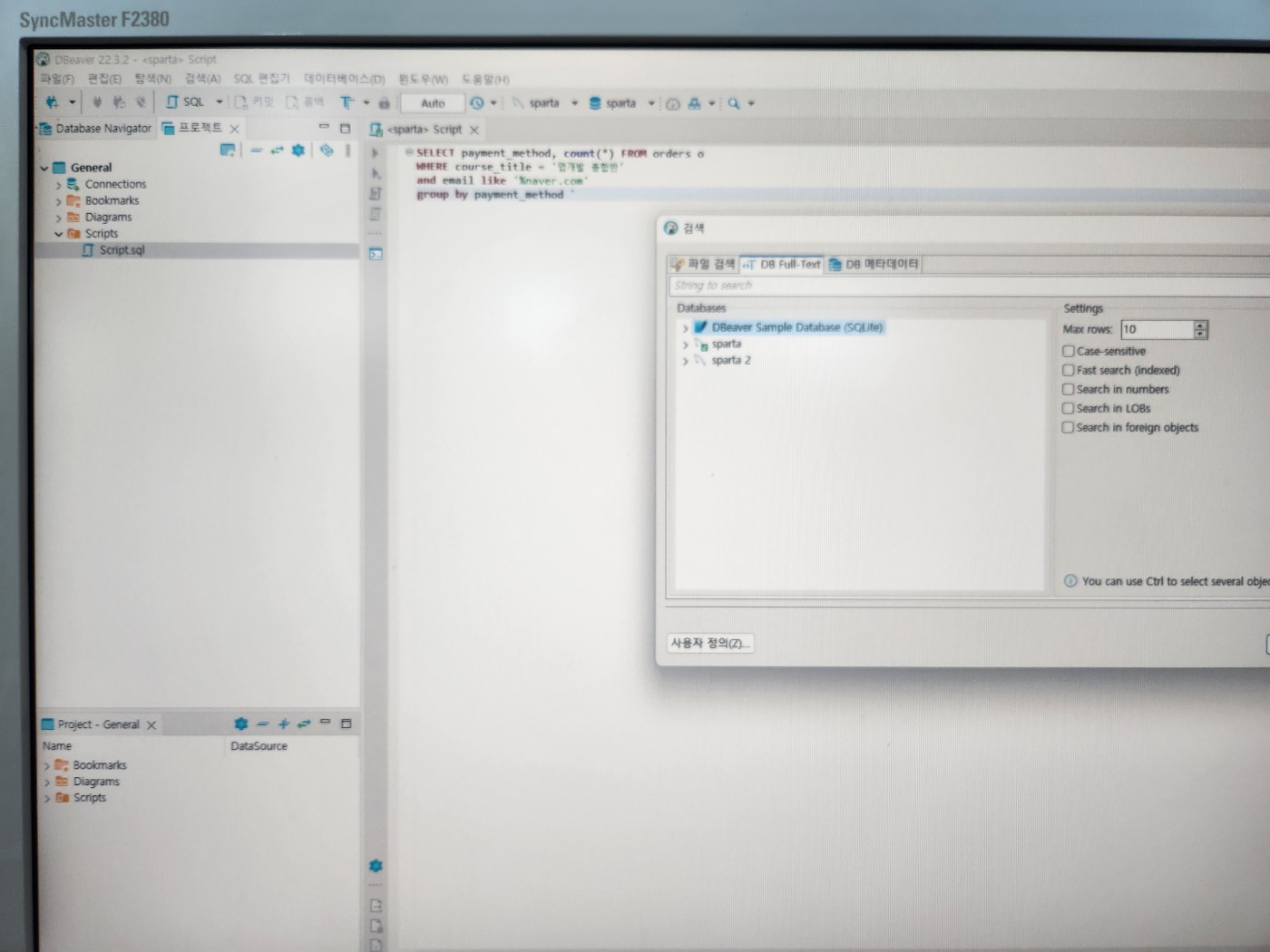Switch to the 파일 검색 tab

tap(702, 264)
